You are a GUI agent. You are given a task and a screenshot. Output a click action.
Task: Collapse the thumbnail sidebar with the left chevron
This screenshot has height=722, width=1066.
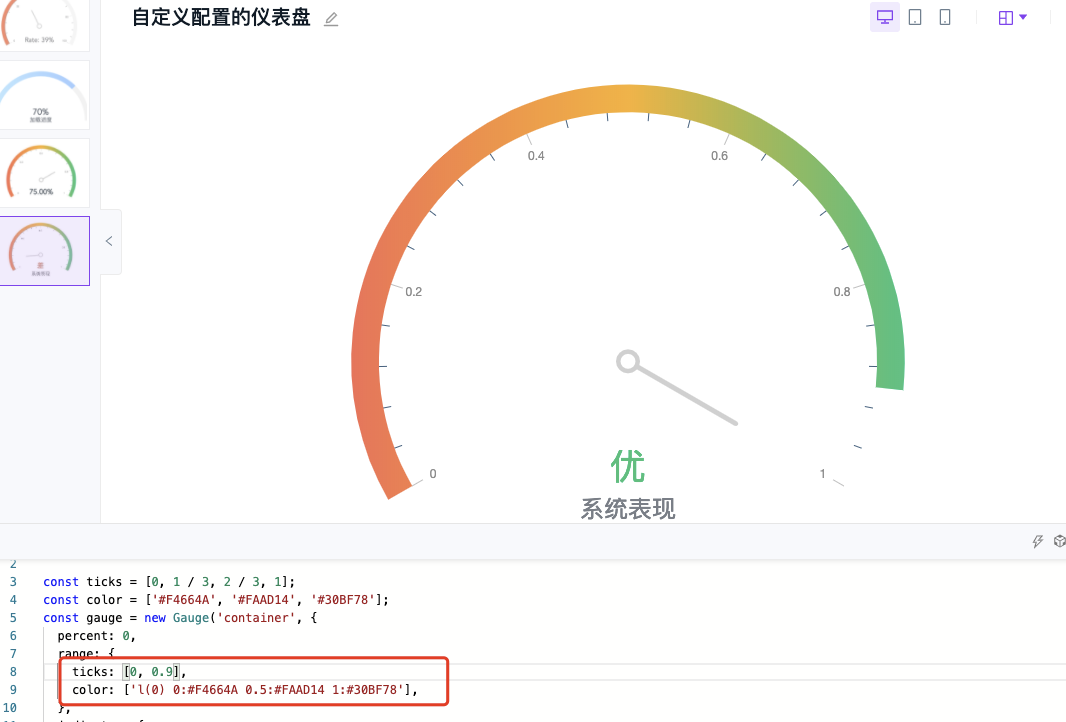pyautogui.click(x=108, y=241)
